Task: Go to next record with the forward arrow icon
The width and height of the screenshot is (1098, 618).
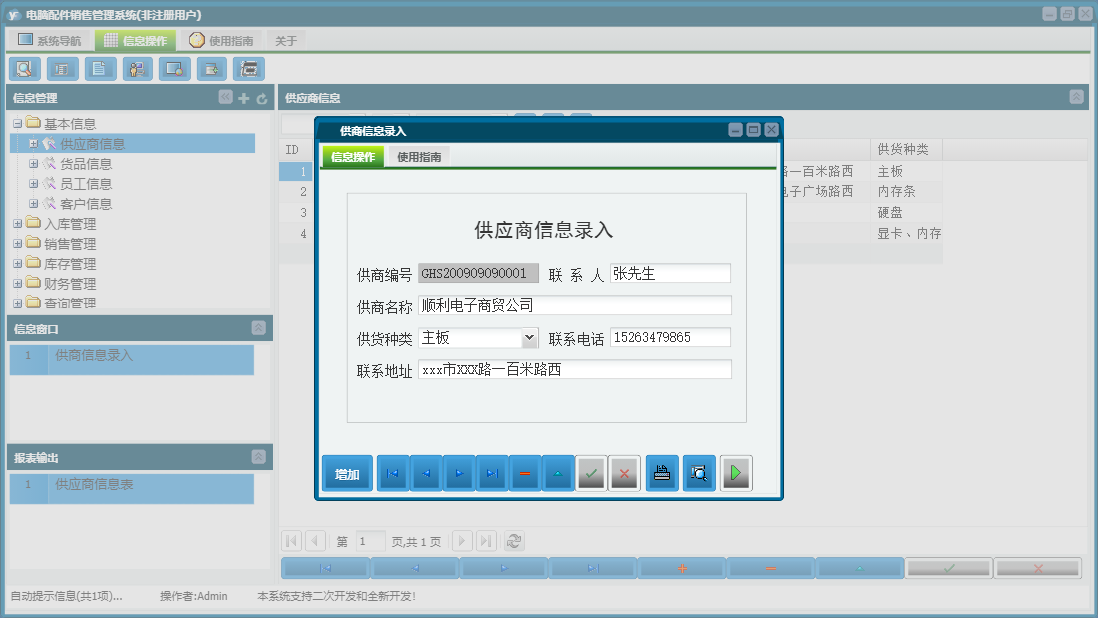Action: click(459, 472)
